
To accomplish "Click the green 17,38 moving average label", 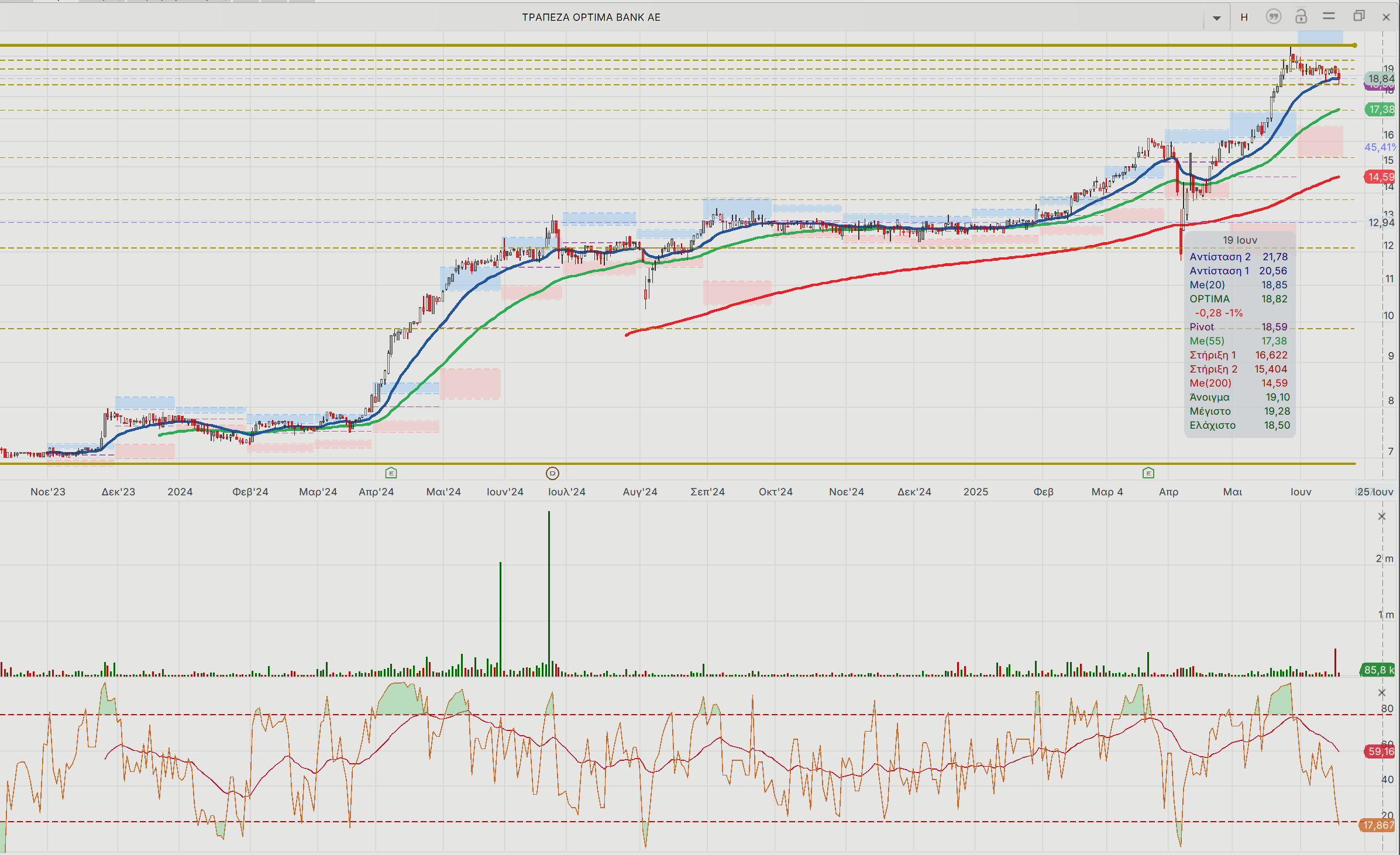I will coord(1381,109).
